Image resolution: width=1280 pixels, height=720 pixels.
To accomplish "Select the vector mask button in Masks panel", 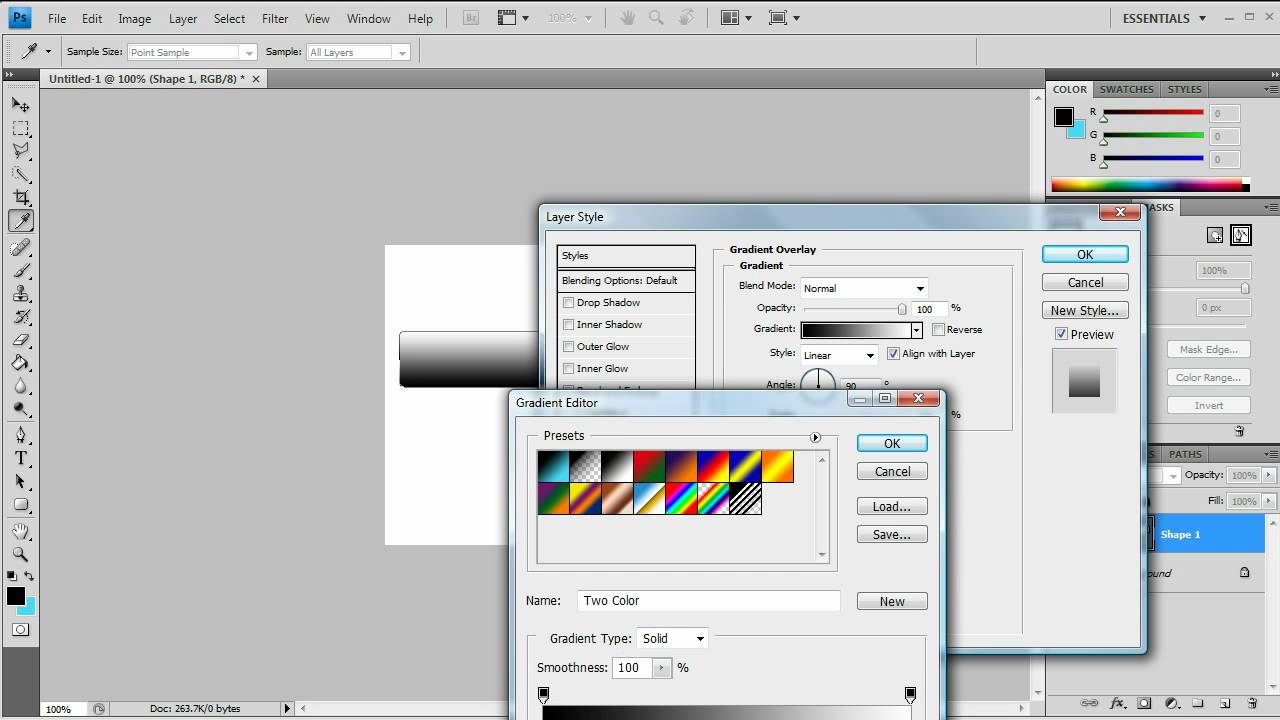I will pos(1241,236).
